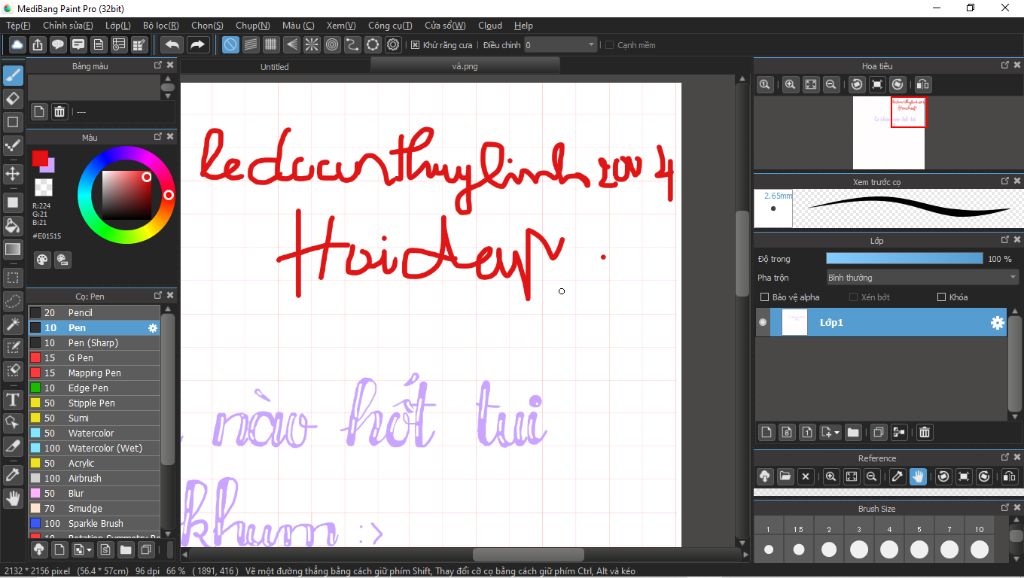This screenshot has height=578, width=1024.
Task: Select eyedropper in Reference panel
Action: click(x=897, y=477)
